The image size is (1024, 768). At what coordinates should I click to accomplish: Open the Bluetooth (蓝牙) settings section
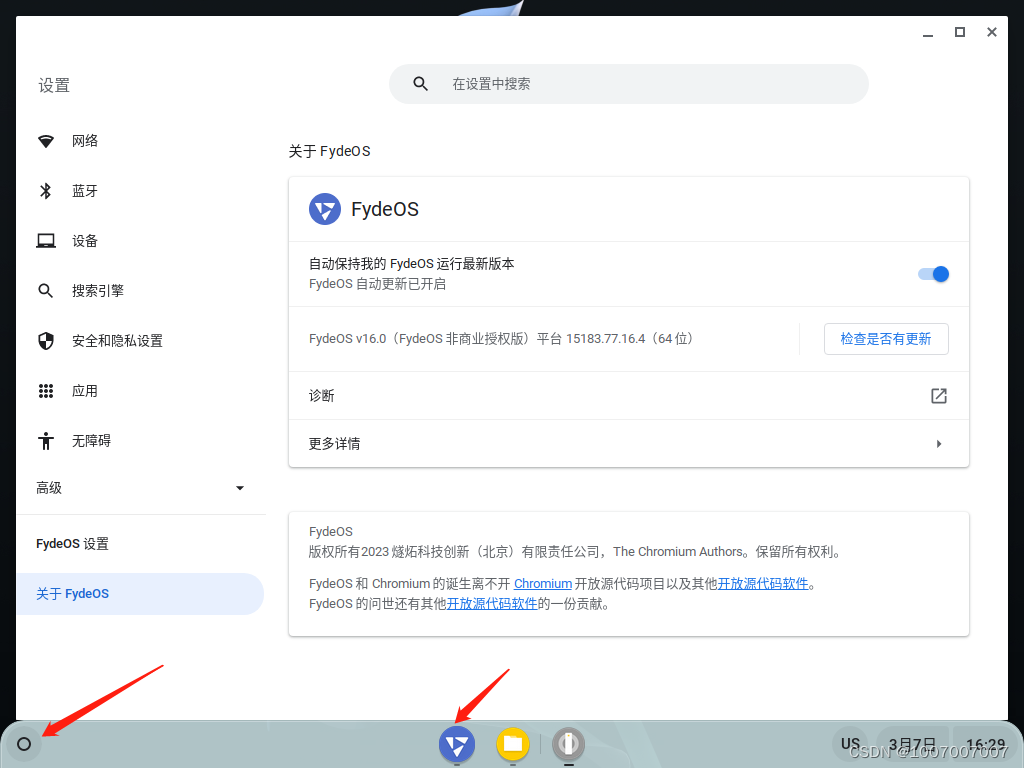[x=140, y=191]
